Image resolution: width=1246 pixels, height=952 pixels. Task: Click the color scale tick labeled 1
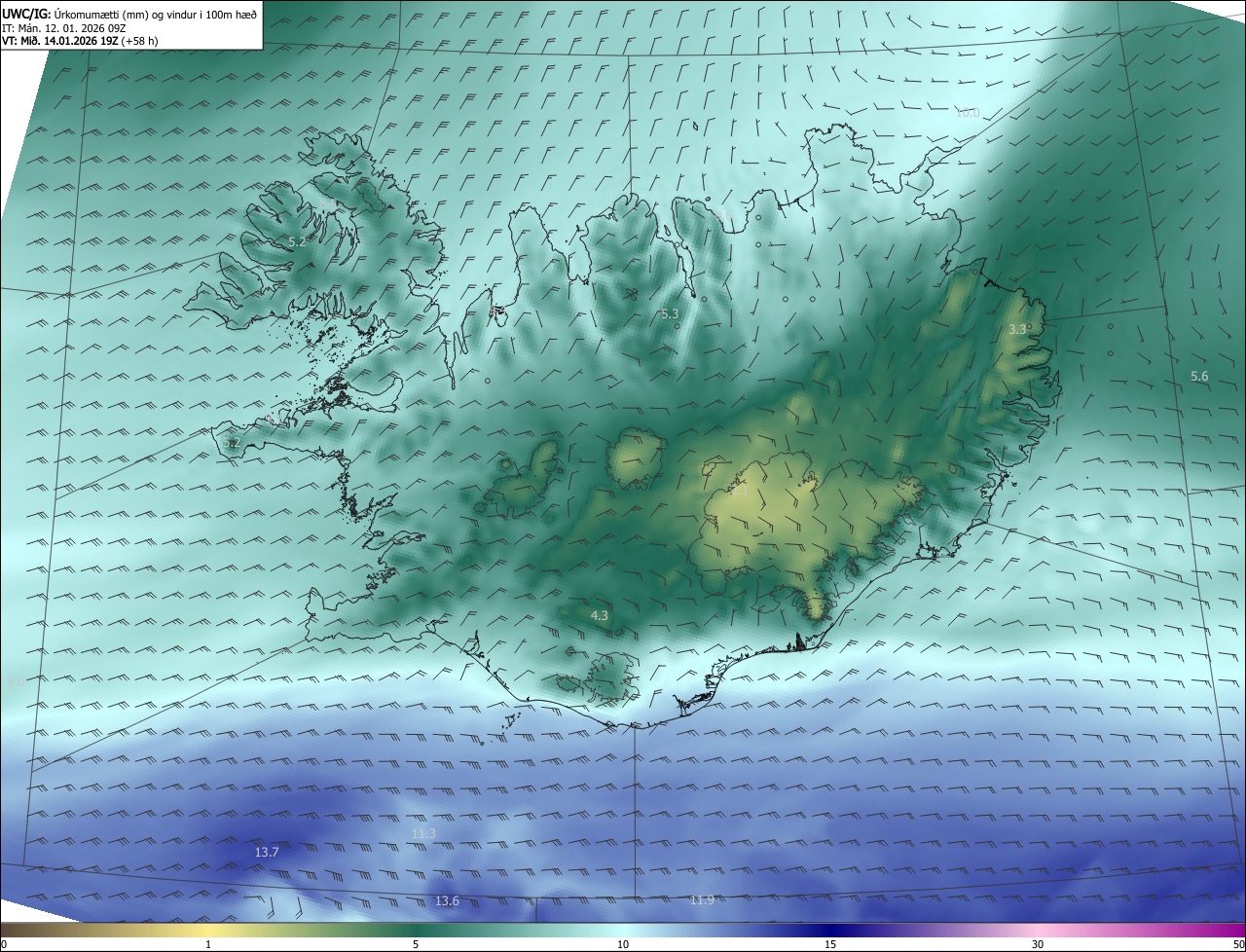click(x=208, y=944)
